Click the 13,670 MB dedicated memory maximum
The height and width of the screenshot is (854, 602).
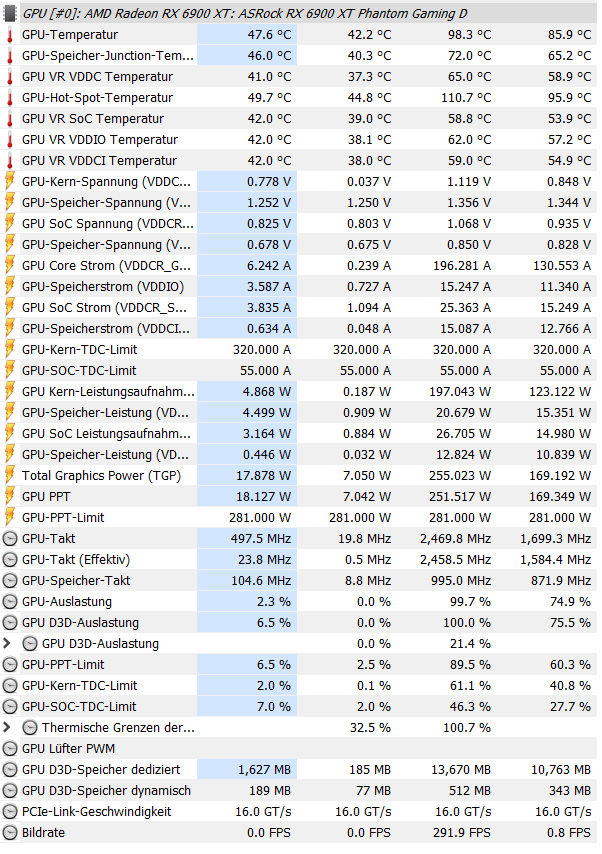pos(461,770)
